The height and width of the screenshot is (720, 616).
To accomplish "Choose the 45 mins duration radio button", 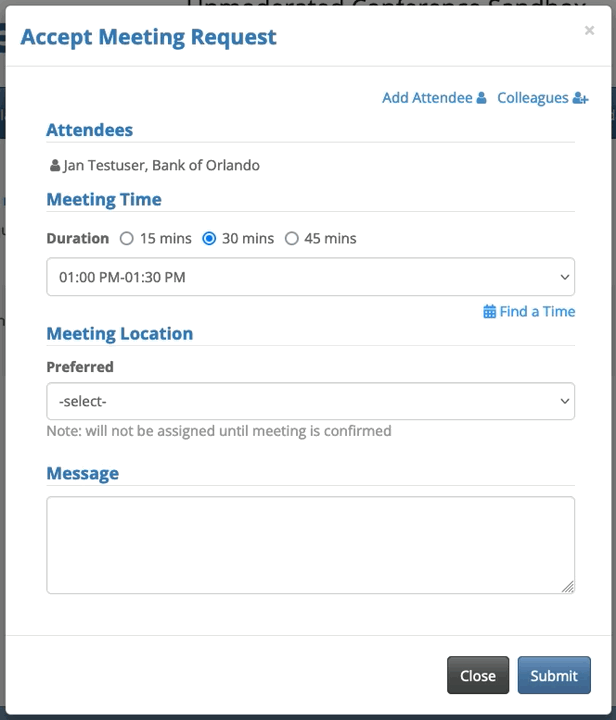I will (x=292, y=239).
